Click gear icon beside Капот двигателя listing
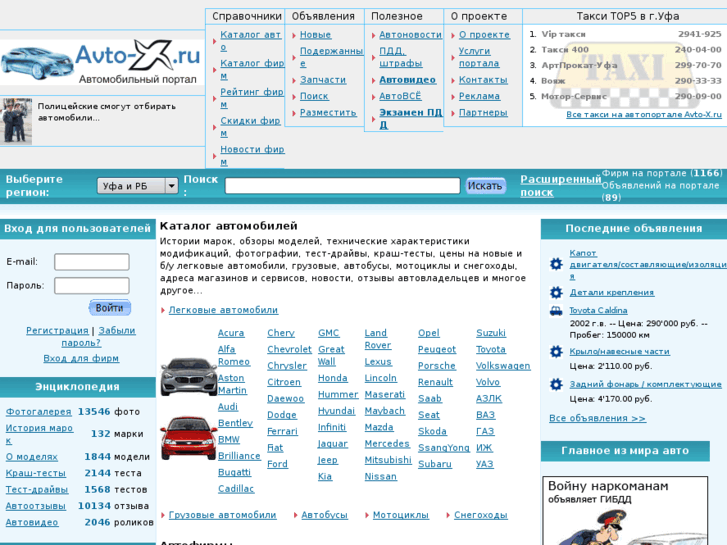 click(556, 264)
